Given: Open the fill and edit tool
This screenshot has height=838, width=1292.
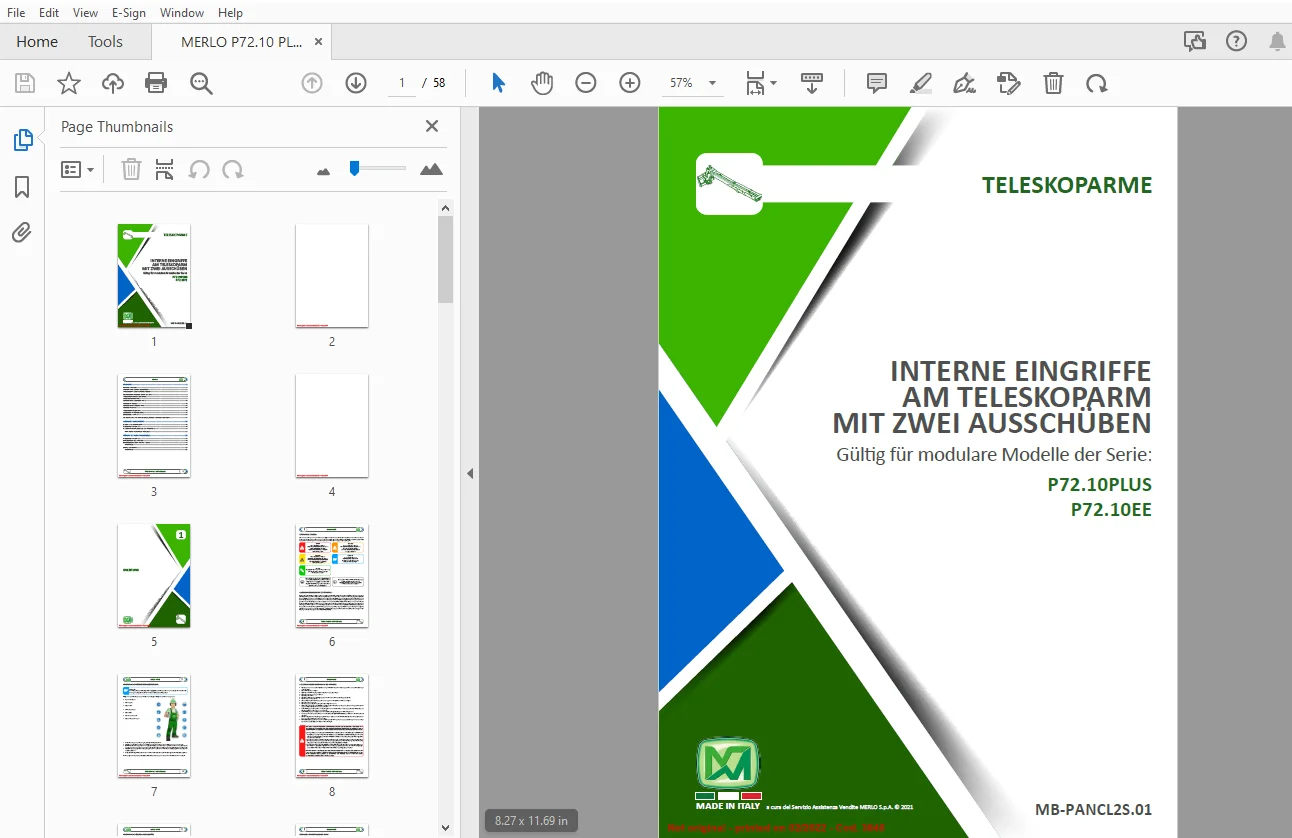Looking at the screenshot, I should pos(1009,83).
